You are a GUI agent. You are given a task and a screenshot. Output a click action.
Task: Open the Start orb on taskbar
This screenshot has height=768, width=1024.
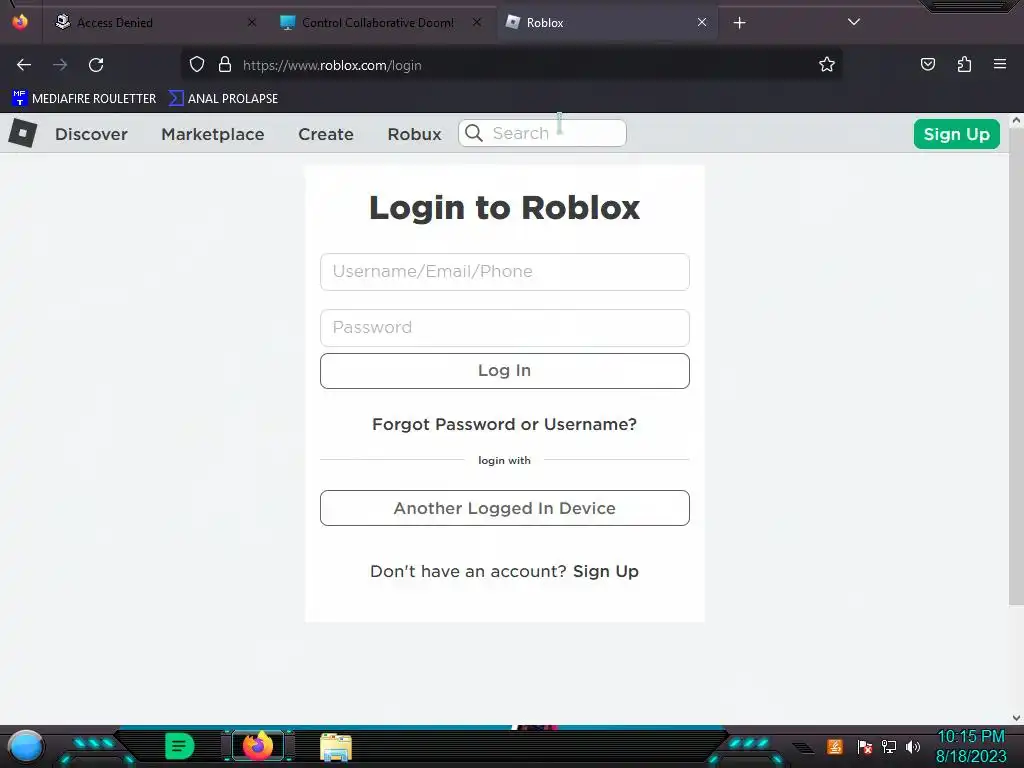pos(26,746)
